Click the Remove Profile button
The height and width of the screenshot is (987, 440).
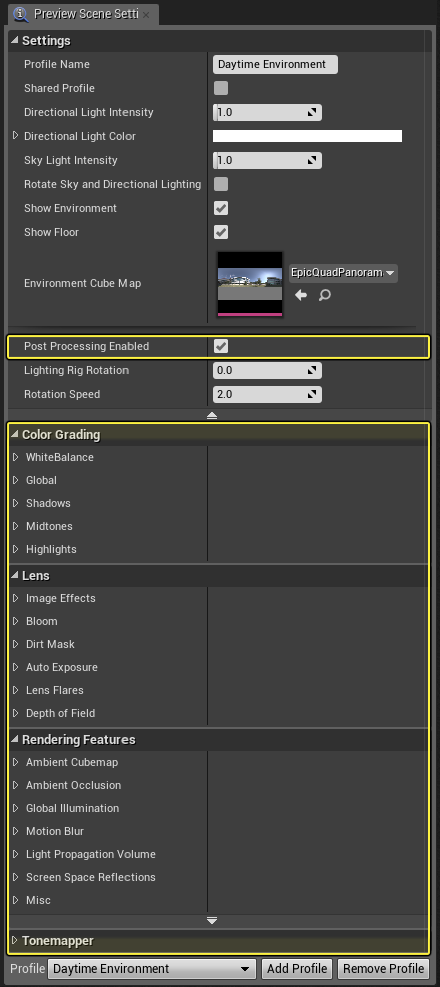(383, 969)
